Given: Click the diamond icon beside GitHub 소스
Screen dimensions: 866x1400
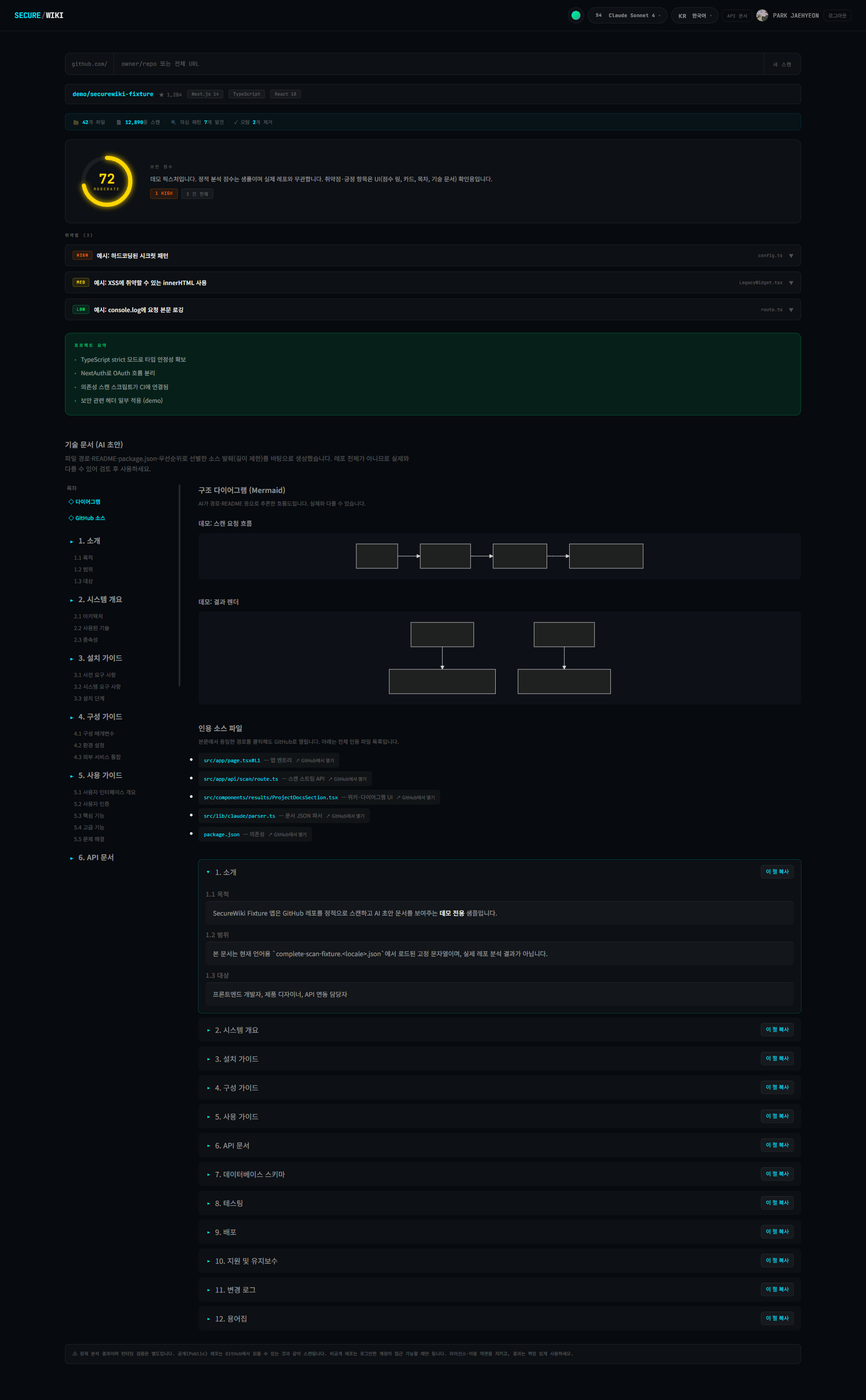Looking at the screenshot, I should [x=71, y=518].
